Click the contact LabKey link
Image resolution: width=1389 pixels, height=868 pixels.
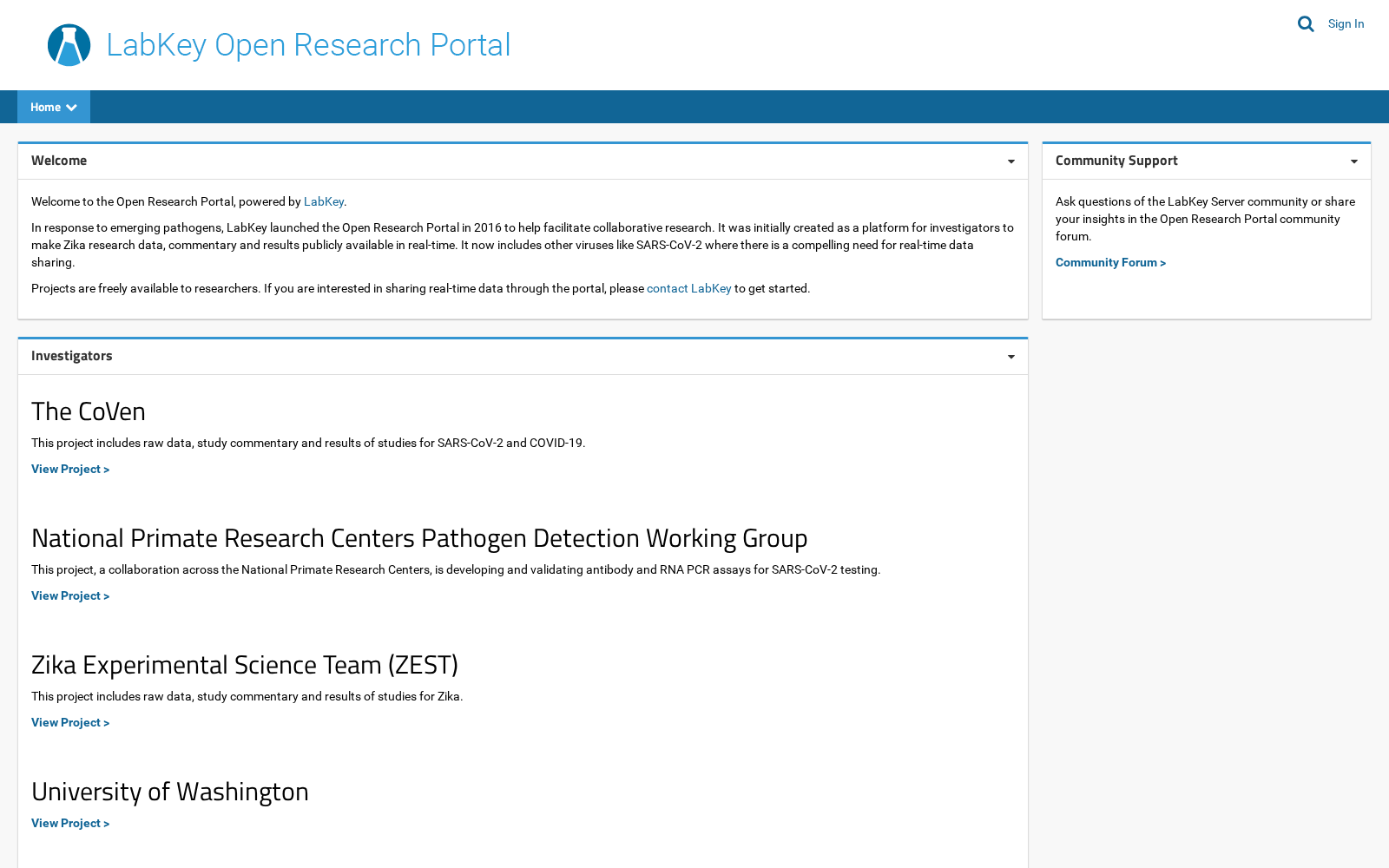(689, 288)
